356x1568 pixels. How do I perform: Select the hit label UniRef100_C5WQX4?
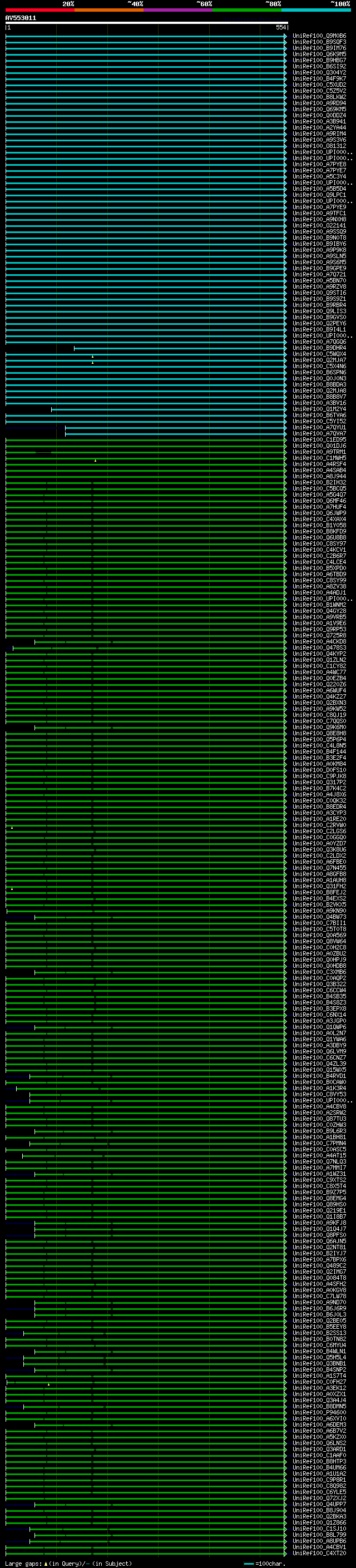319,354
